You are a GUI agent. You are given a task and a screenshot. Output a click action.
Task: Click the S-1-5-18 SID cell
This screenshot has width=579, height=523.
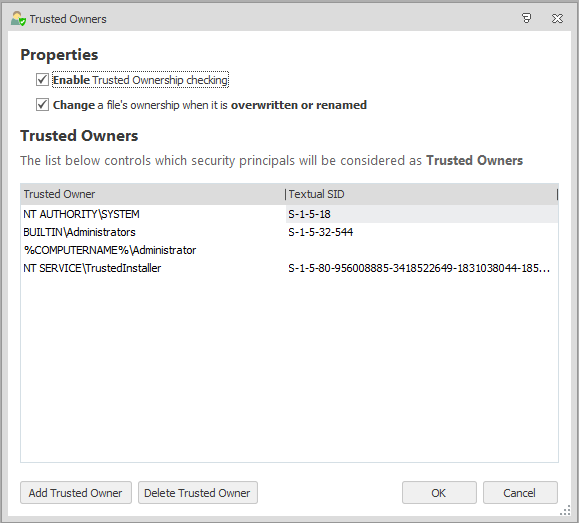309,214
